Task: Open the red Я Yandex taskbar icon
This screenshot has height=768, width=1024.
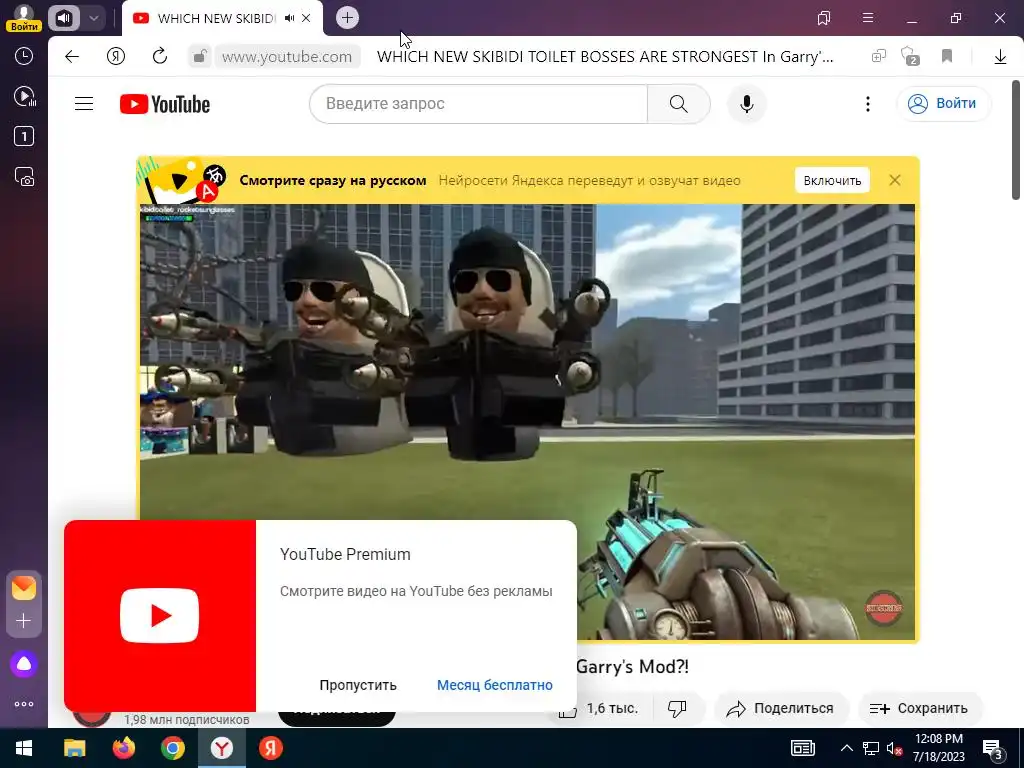Action: click(270, 748)
